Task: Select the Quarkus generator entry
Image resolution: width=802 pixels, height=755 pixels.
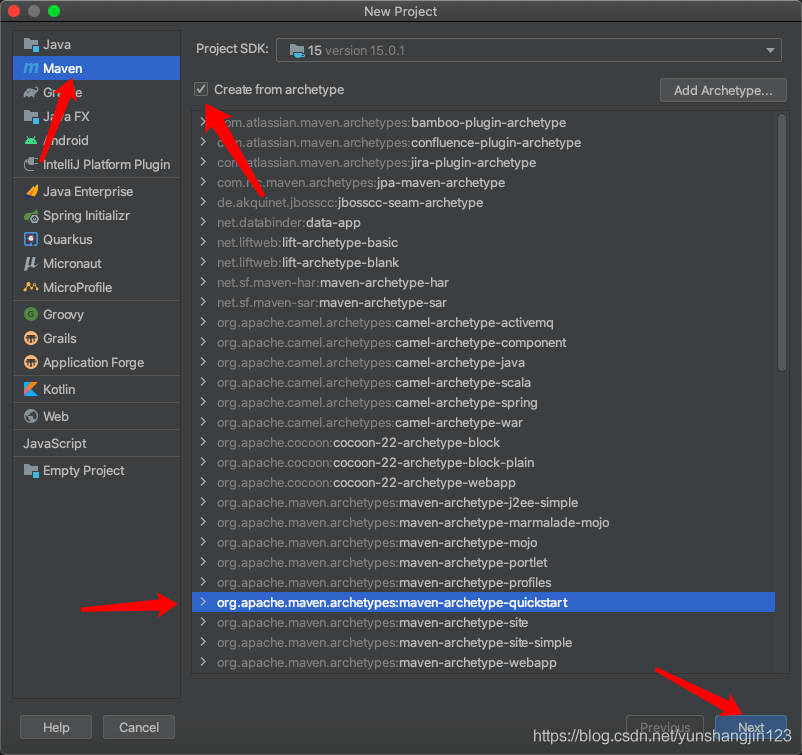Action: [x=96, y=239]
